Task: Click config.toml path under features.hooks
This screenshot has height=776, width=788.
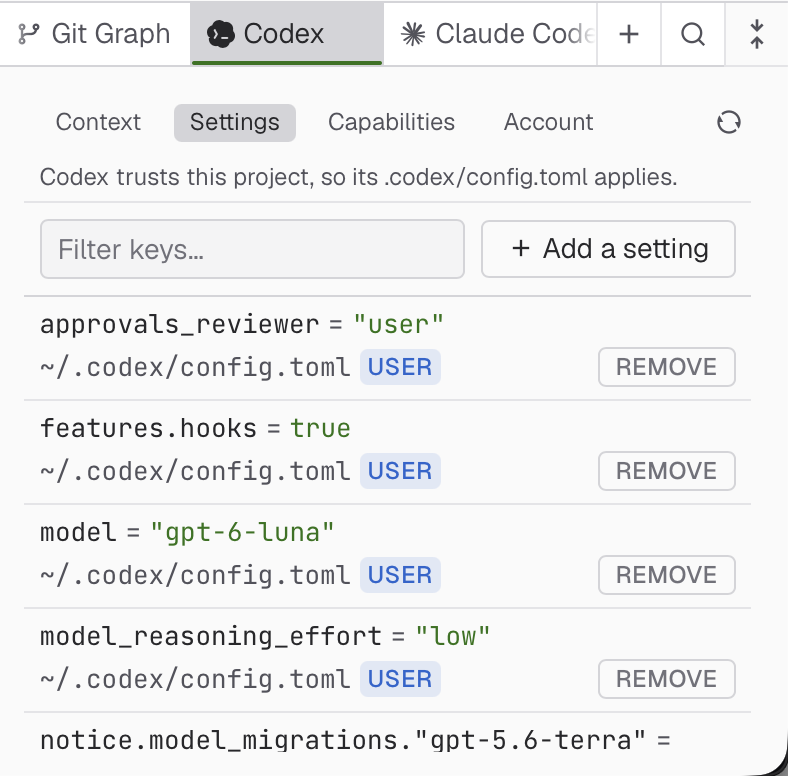Action: click(x=195, y=471)
